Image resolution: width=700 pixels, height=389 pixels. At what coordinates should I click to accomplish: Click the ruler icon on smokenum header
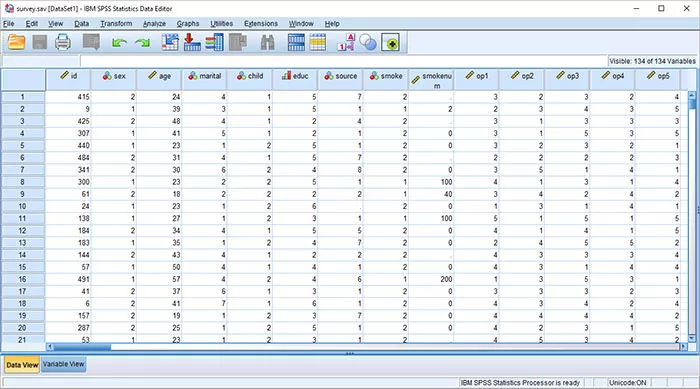[x=416, y=80]
